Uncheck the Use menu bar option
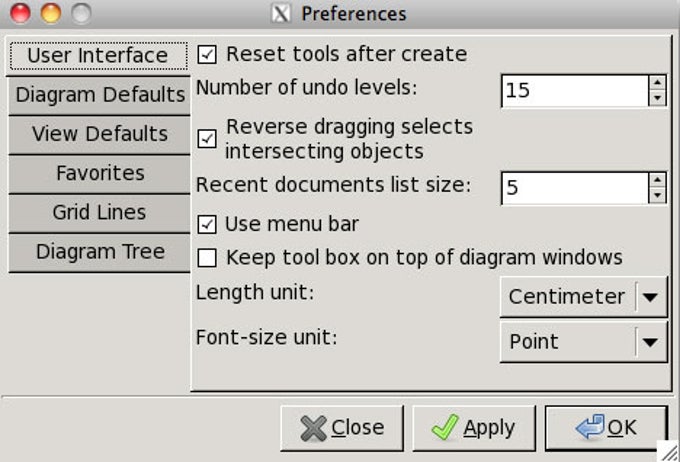 [207, 224]
